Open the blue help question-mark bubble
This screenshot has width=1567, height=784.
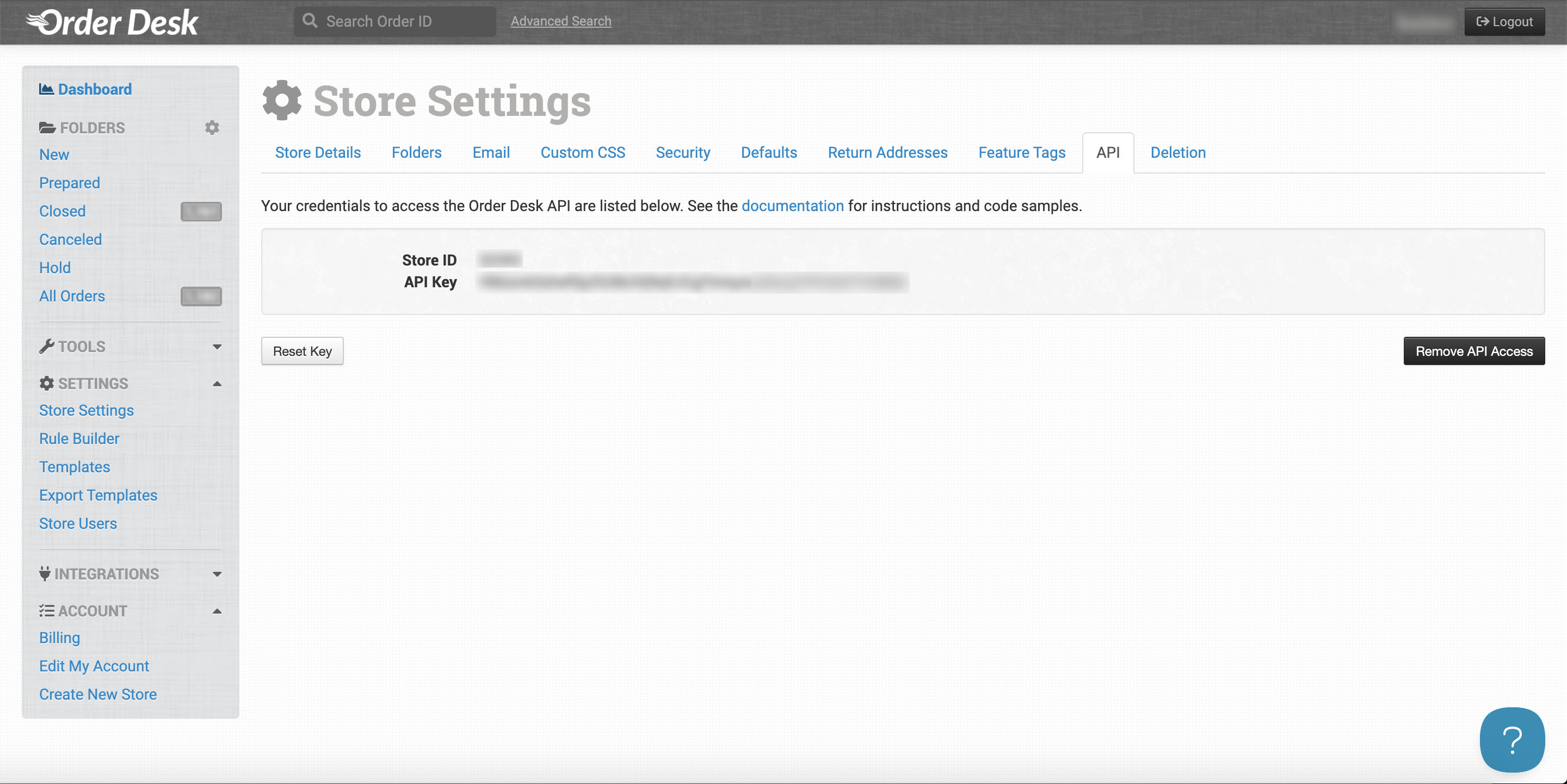point(1512,739)
